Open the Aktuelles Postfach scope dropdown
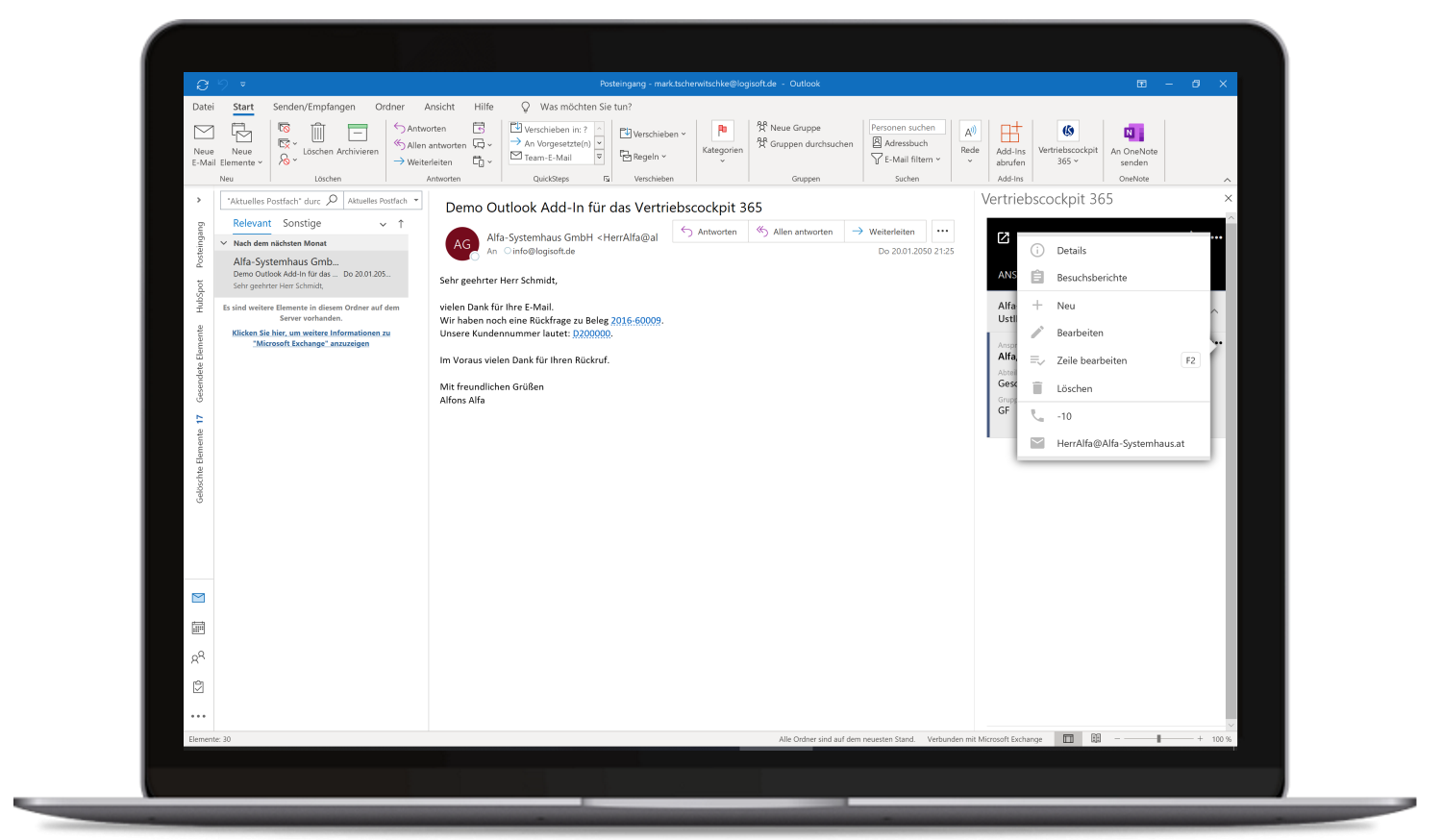Image resolution: width=1442 pixels, height=840 pixels. [383, 201]
